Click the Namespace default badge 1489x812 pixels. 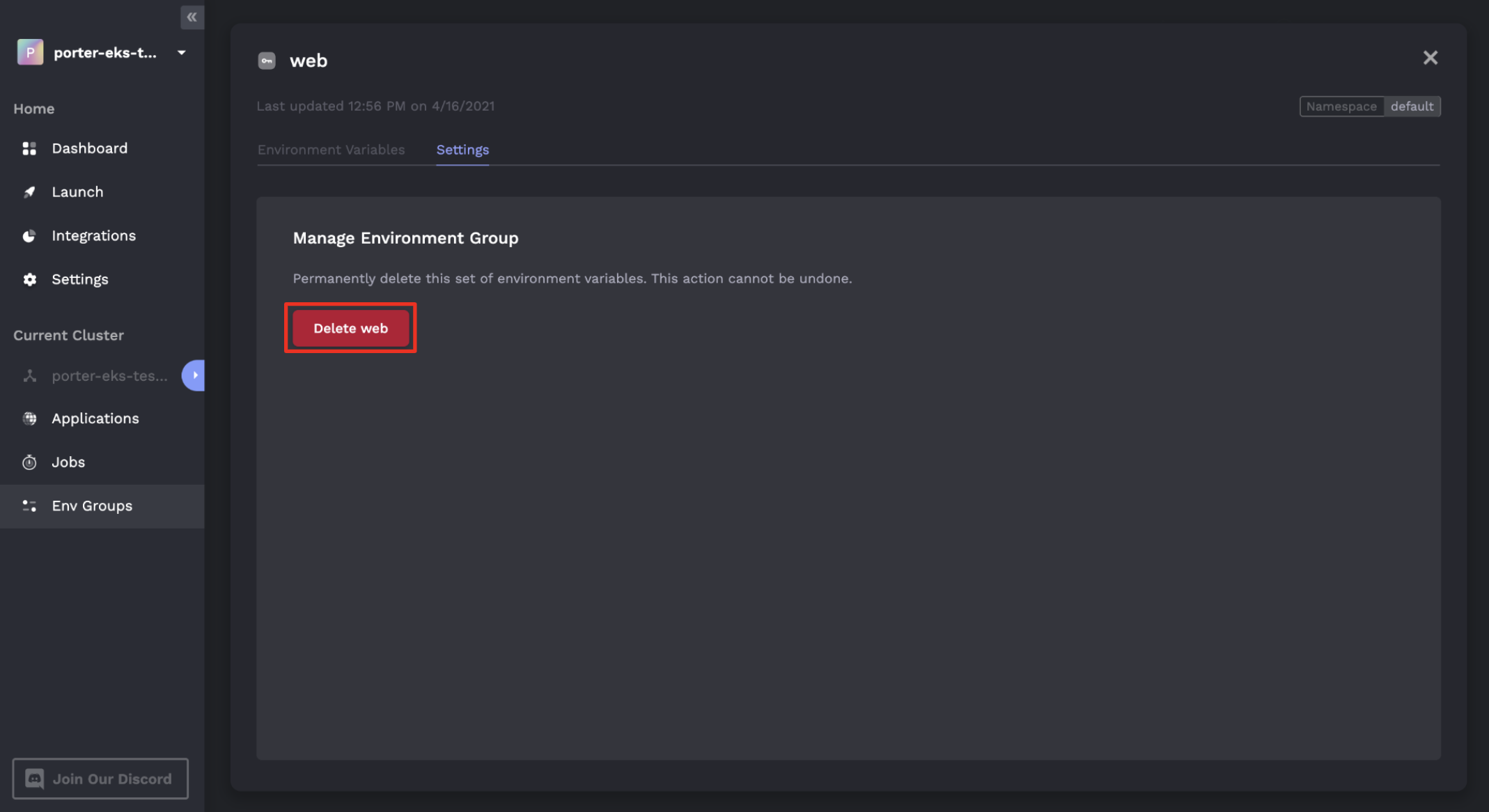(1370, 107)
